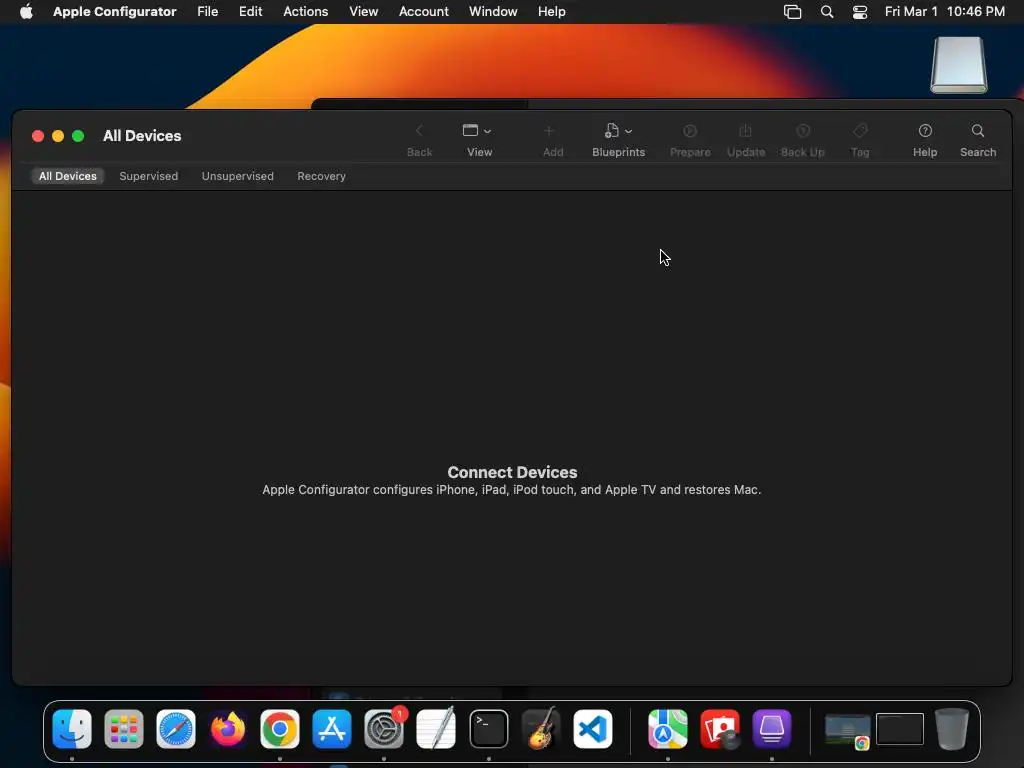This screenshot has width=1024, height=768.
Task: Show devices in the Recovery tab
Action: point(321,176)
